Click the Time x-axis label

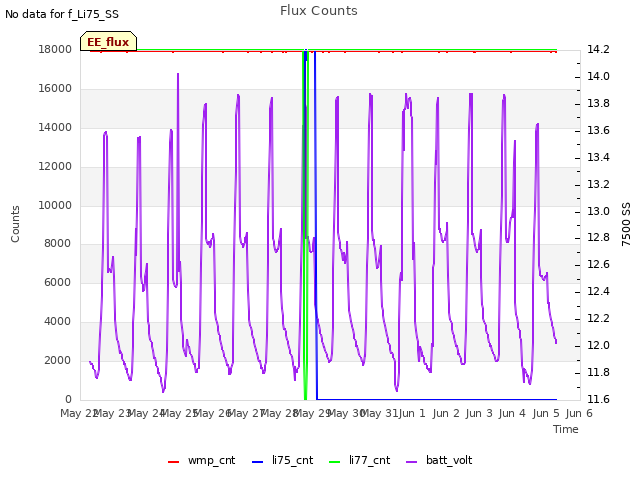click(566, 429)
